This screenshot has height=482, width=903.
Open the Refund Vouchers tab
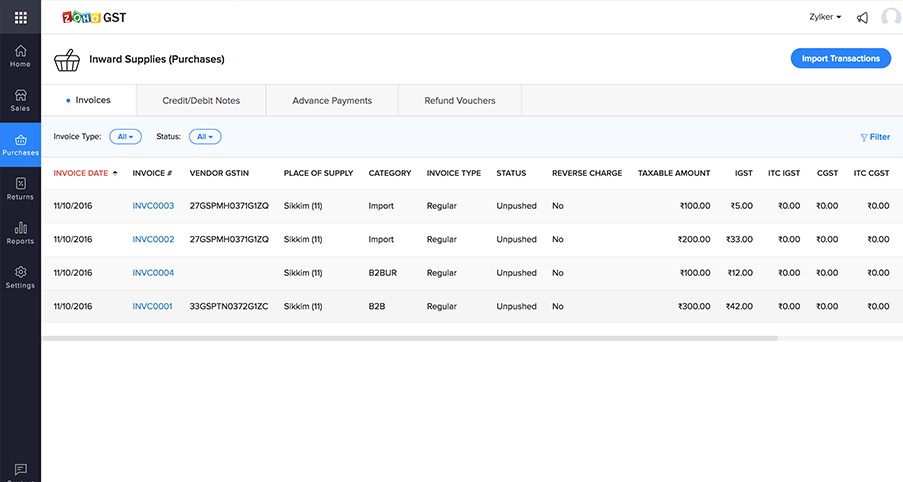(459, 101)
